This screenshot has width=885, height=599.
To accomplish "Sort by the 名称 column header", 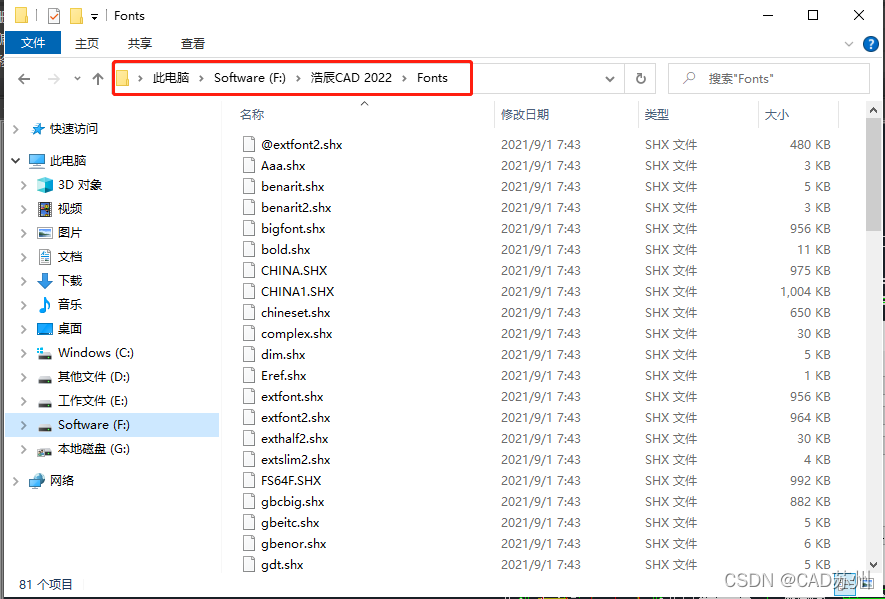I will click(252, 115).
